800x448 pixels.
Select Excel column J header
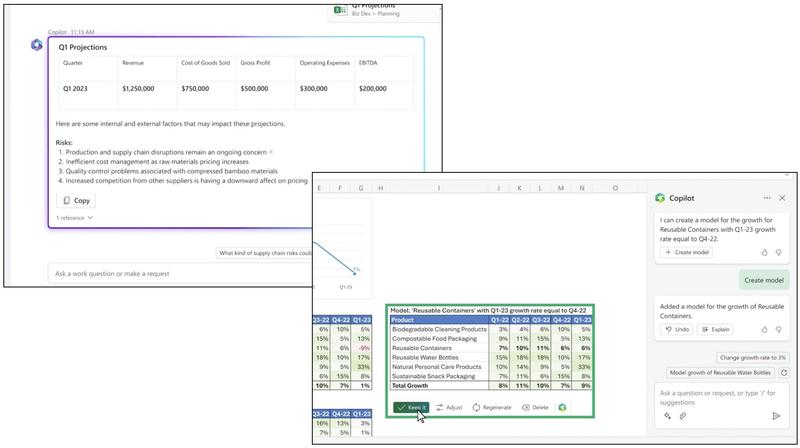pos(498,188)
